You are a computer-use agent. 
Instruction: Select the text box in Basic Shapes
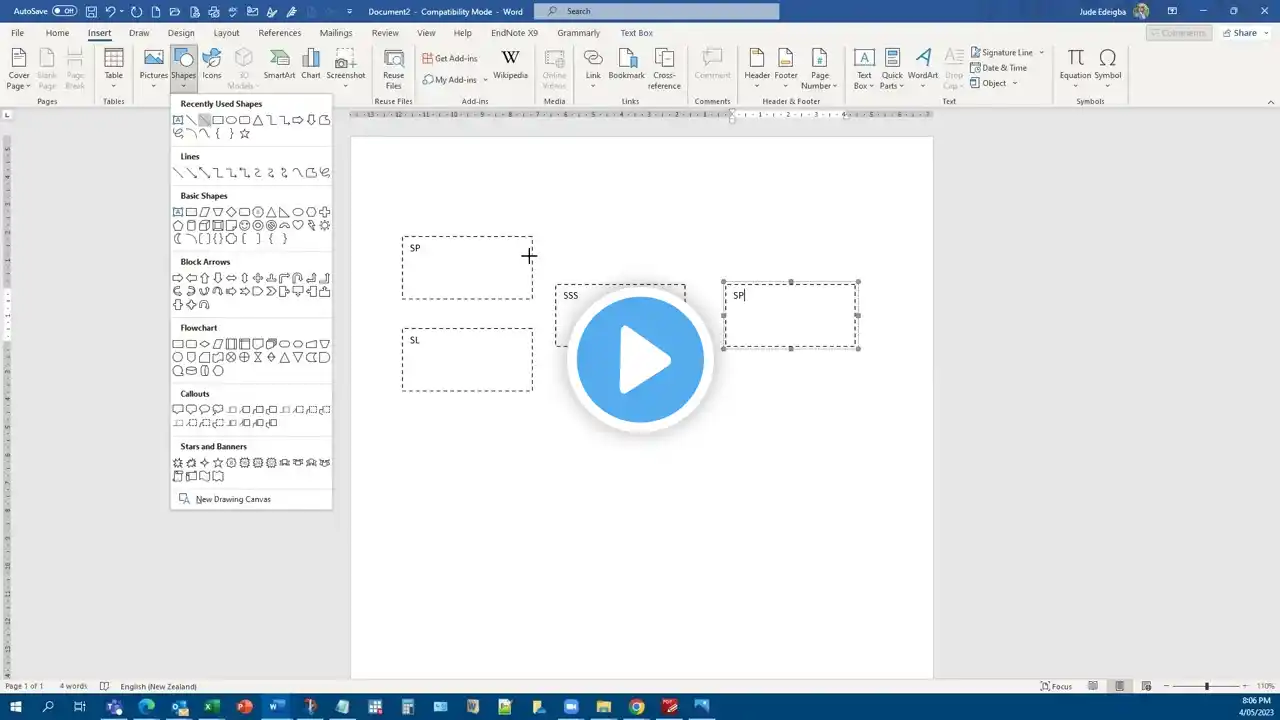click(x=178, y=212)
